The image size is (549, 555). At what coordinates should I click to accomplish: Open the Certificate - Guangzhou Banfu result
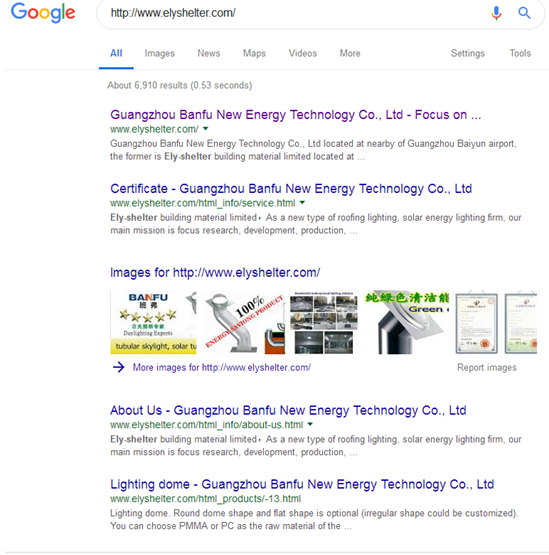coord(291,189)
